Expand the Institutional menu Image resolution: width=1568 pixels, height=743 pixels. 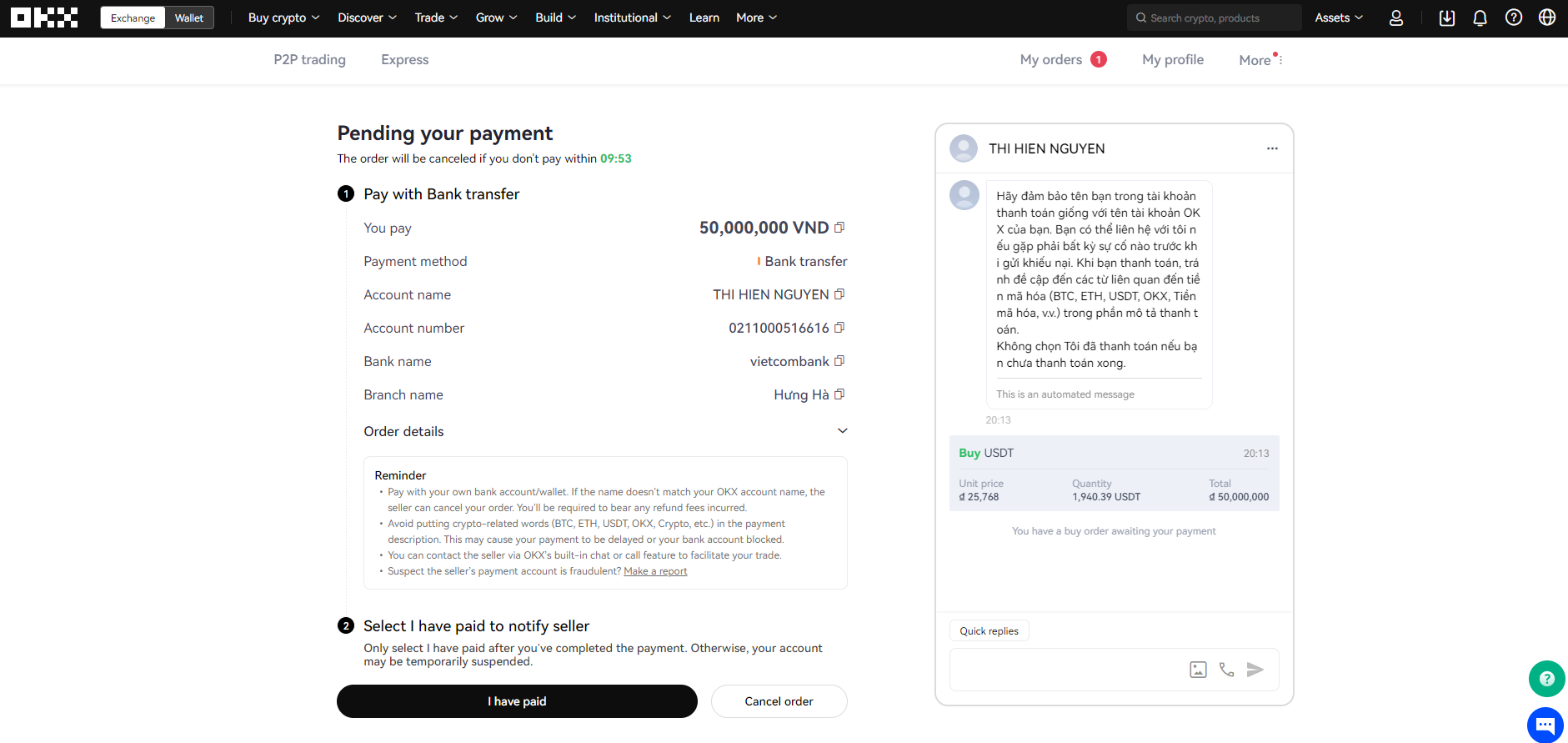pyautogui.click(x=632, y=18)
